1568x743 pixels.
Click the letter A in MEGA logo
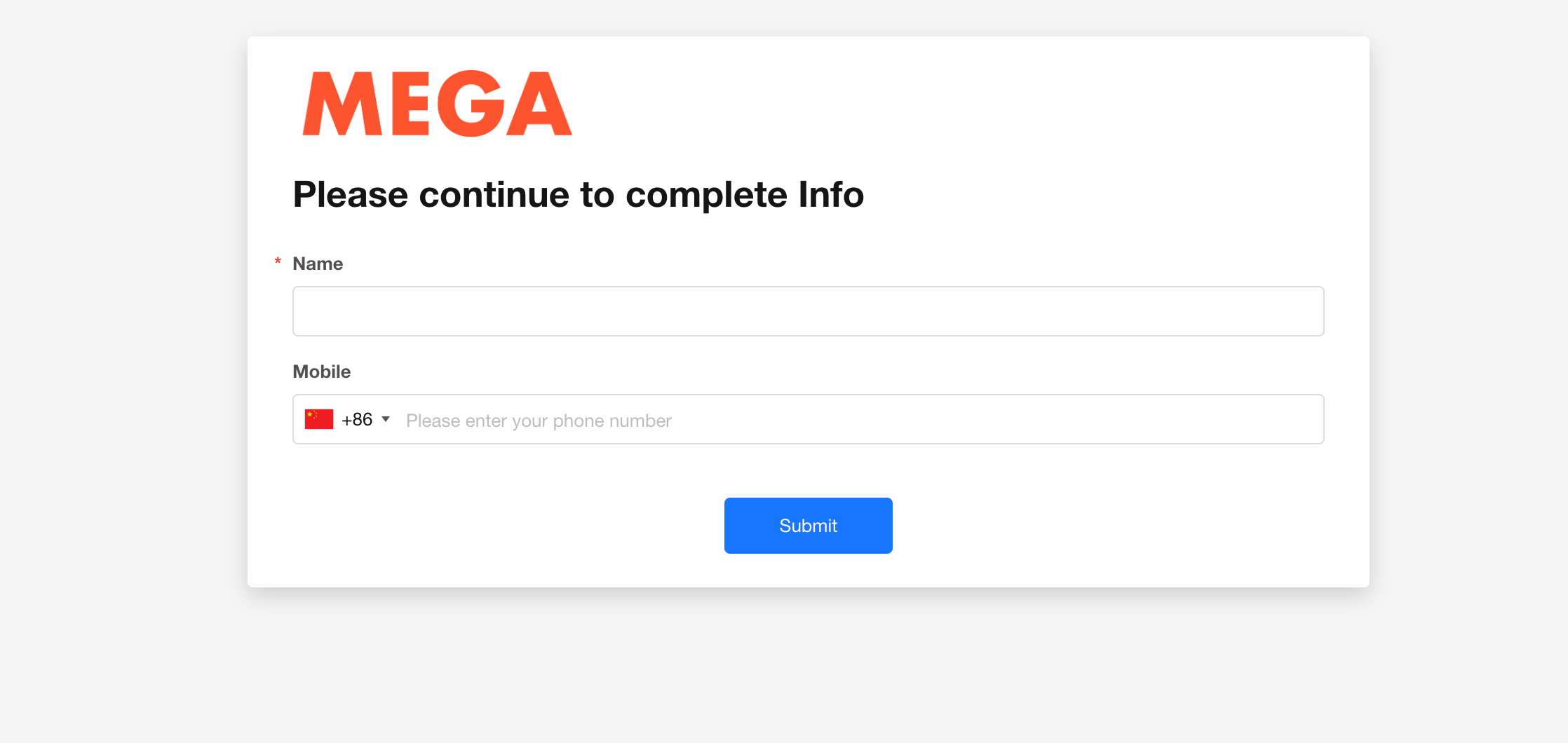(538, 105)
